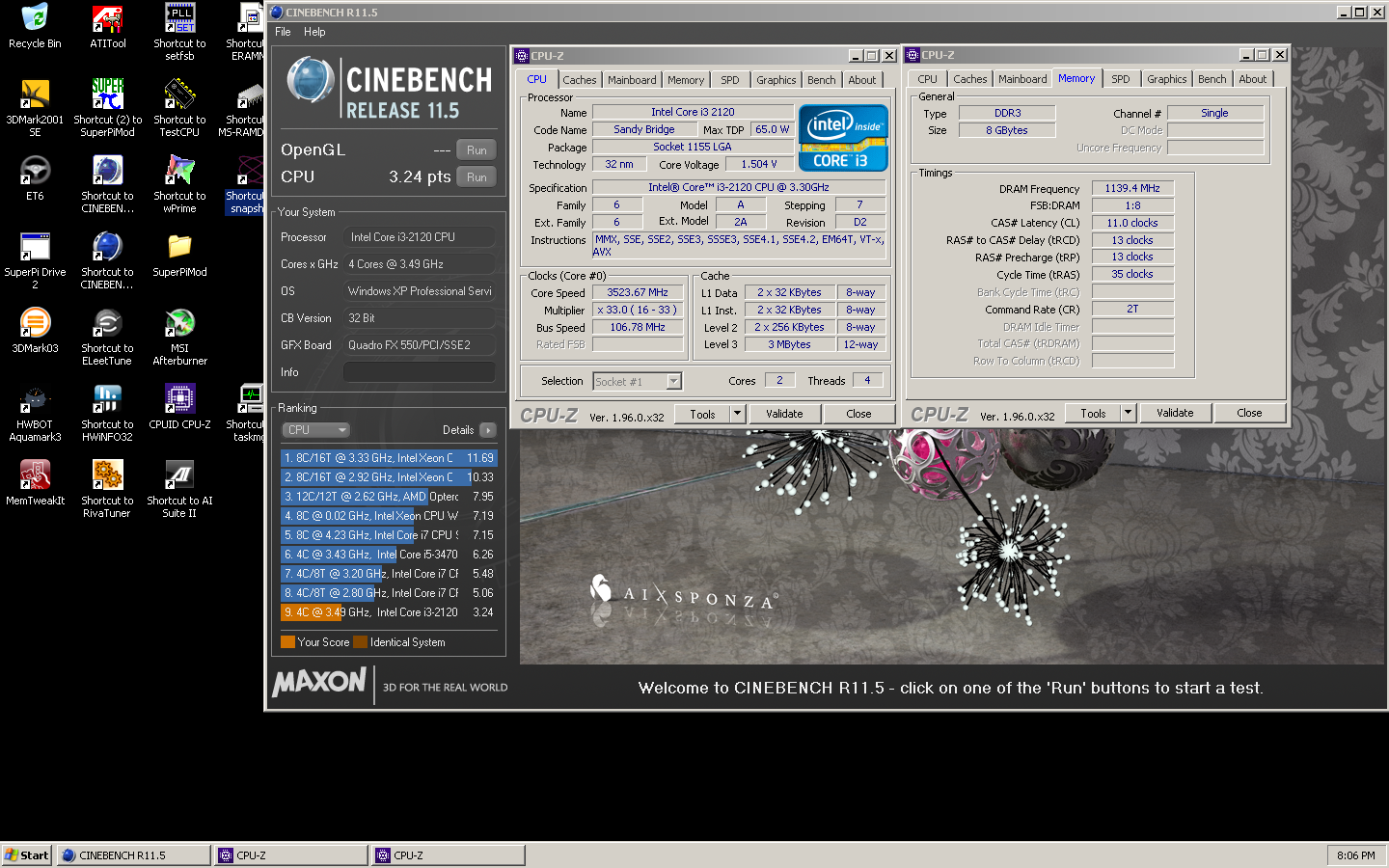
Task: Open Tools arrow dropdown in right CPU-Z
Action: (1129, 413)
